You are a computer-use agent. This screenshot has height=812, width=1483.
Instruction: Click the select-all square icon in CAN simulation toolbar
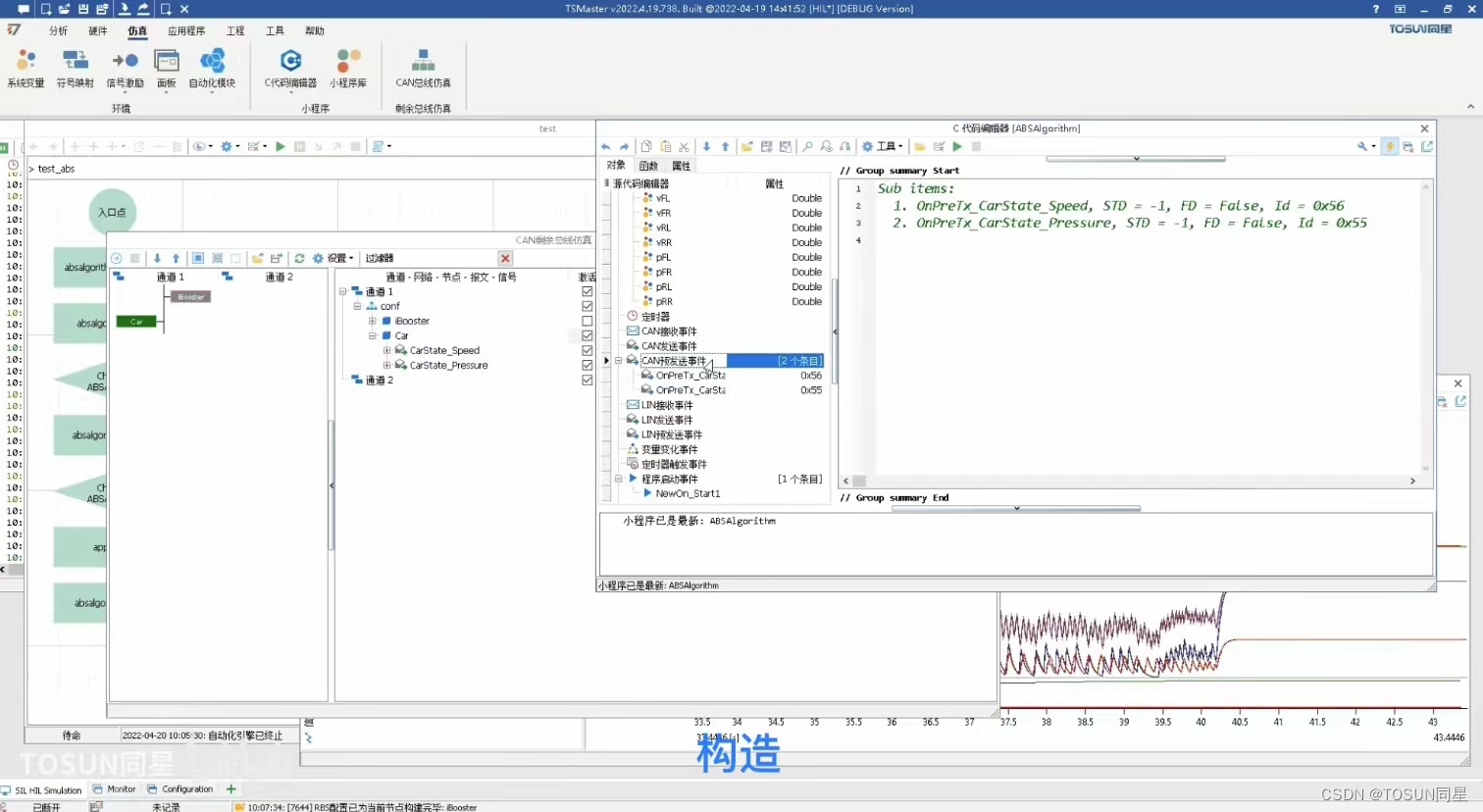tap(198, 259)
